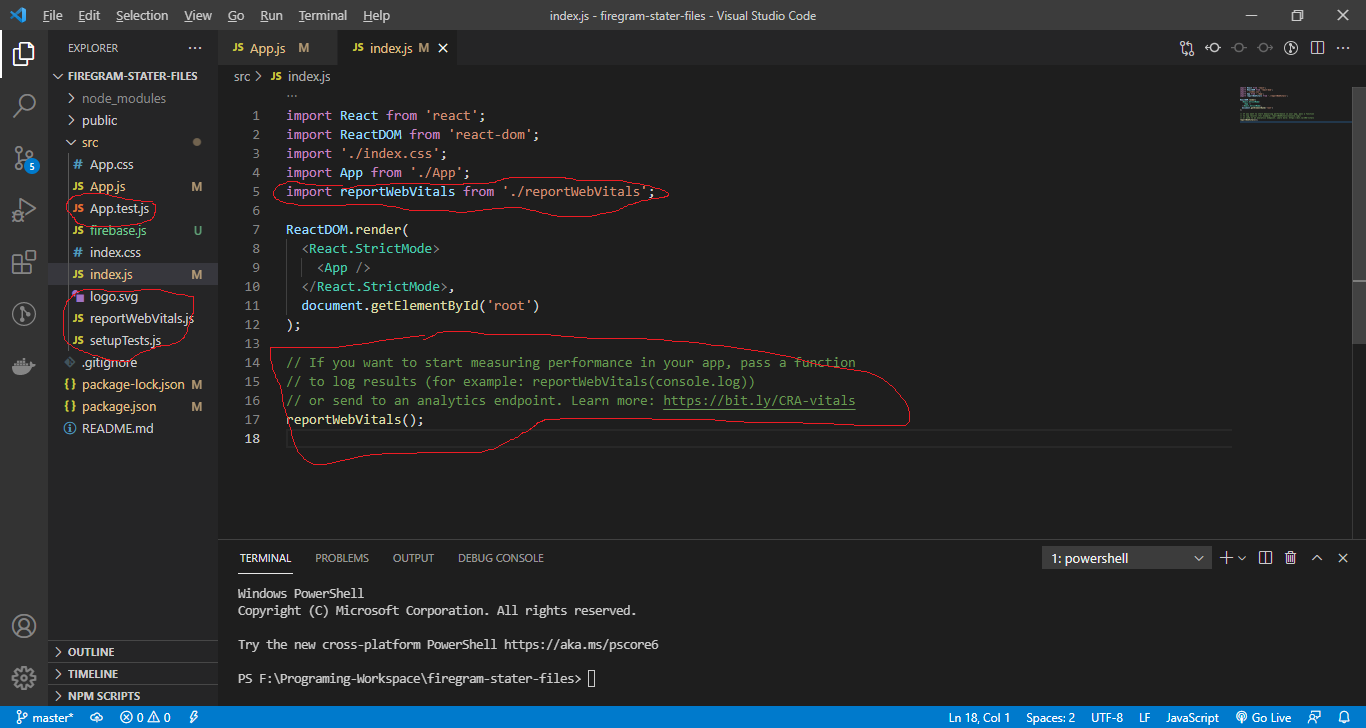Split the terminal panel

[1265, 558]
